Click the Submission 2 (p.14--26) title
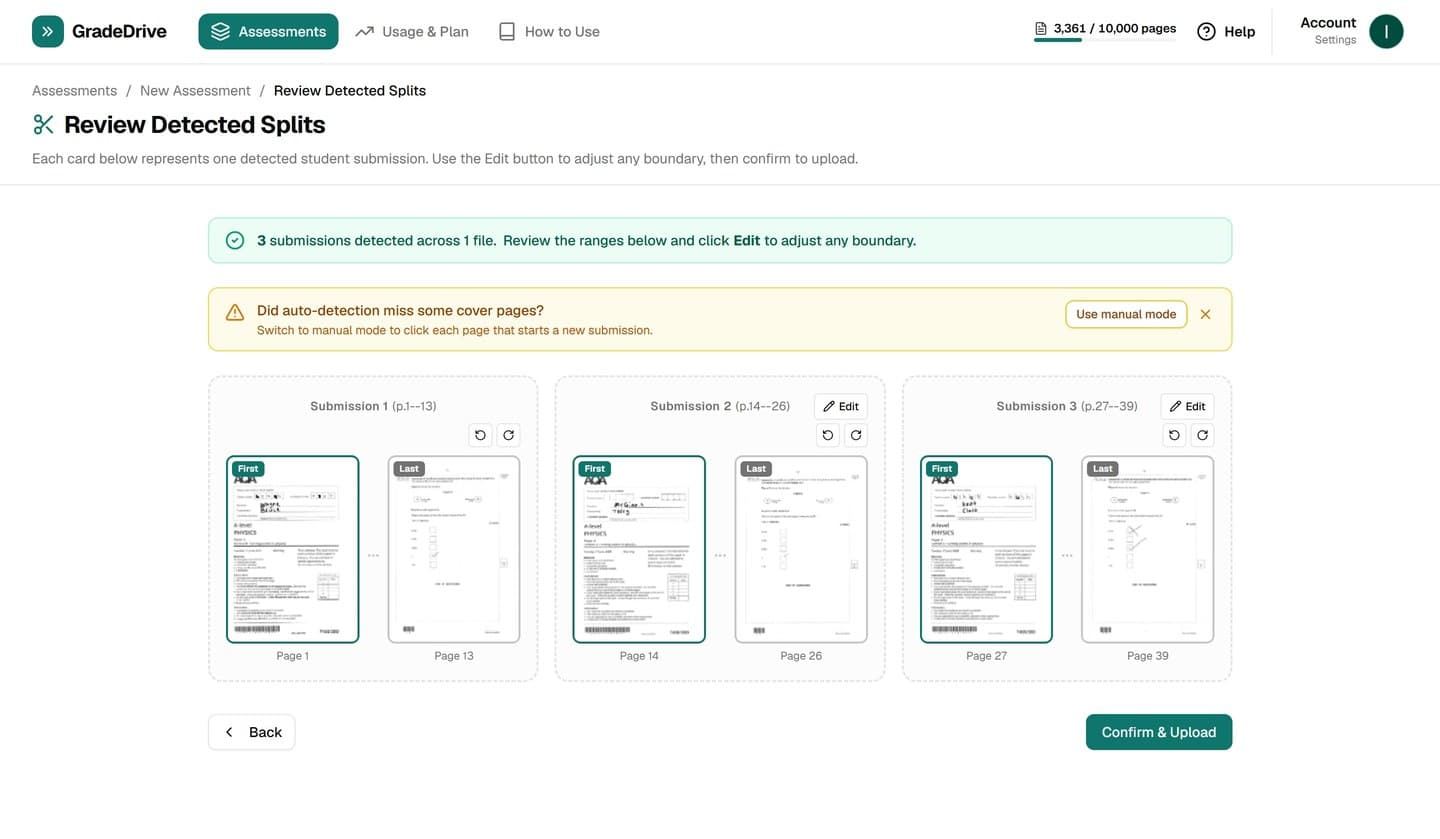The image size is (1440, 839). 720,406
